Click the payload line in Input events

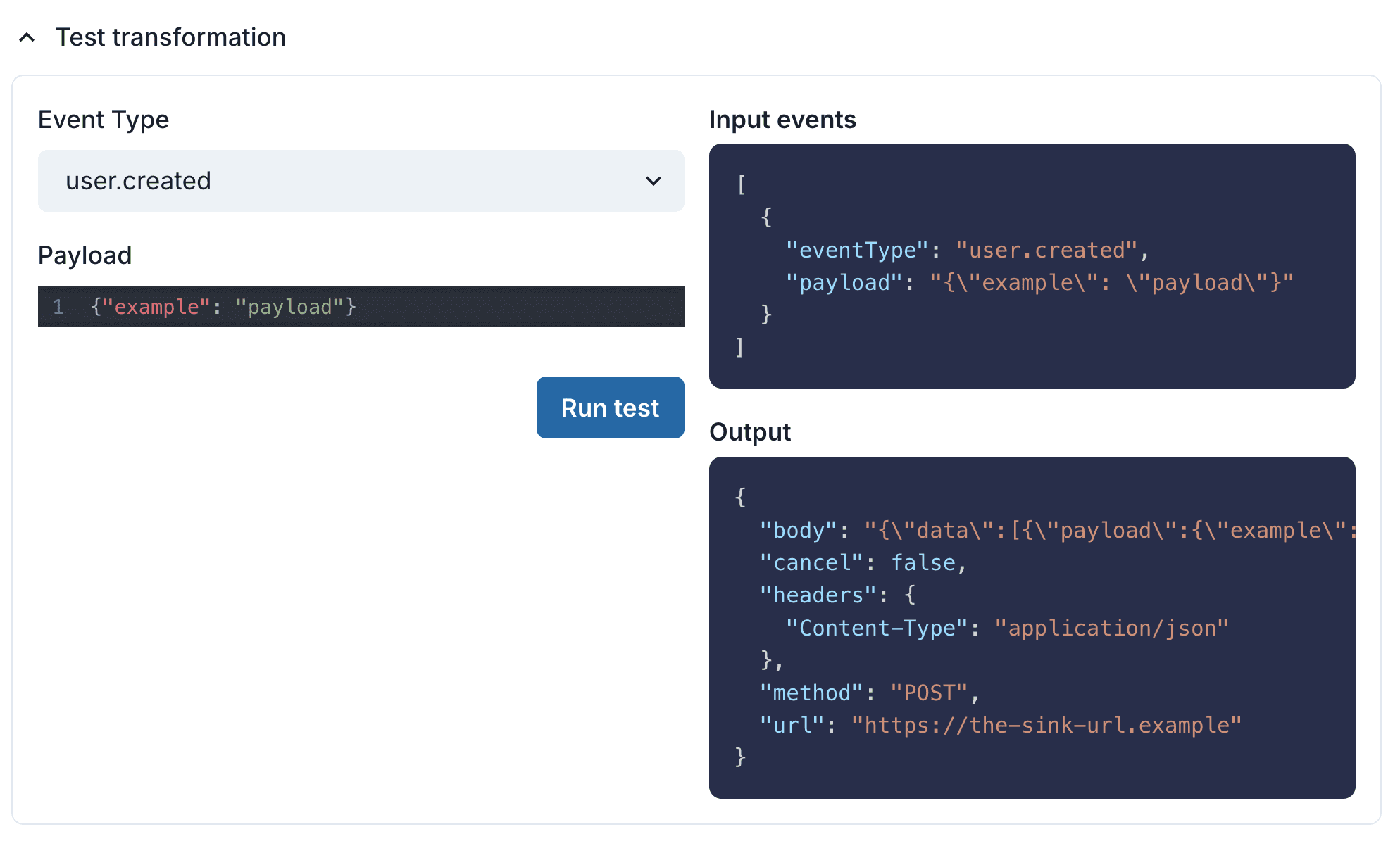pos(1039,283)
